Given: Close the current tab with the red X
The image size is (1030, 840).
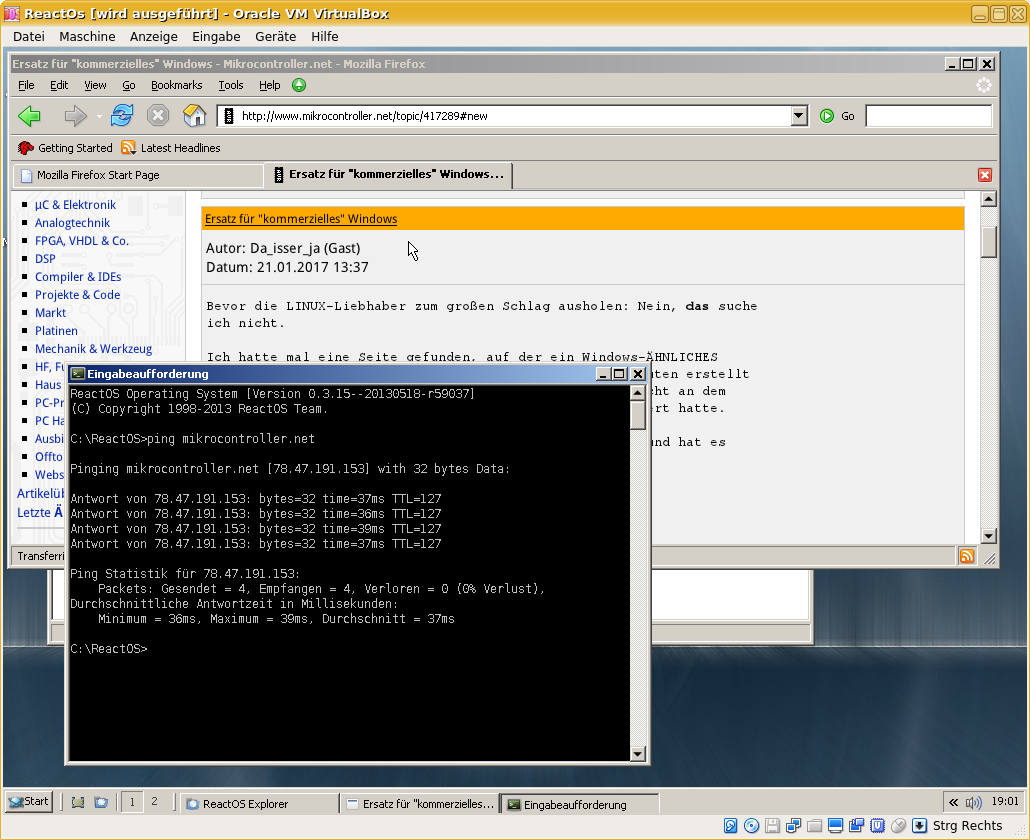Looking at the screenshot, I should [x=985, y=175].
